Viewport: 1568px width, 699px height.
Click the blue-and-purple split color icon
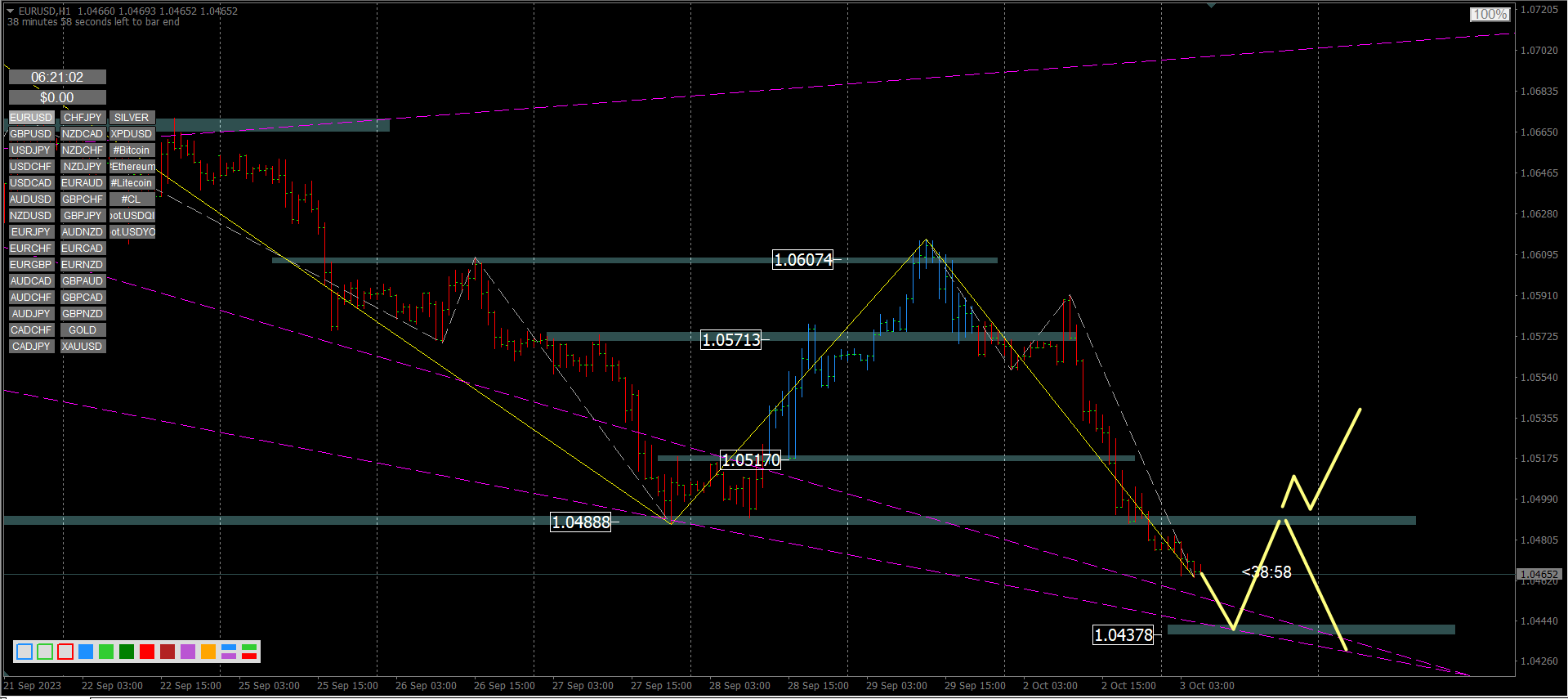click(x=229, y=652)
